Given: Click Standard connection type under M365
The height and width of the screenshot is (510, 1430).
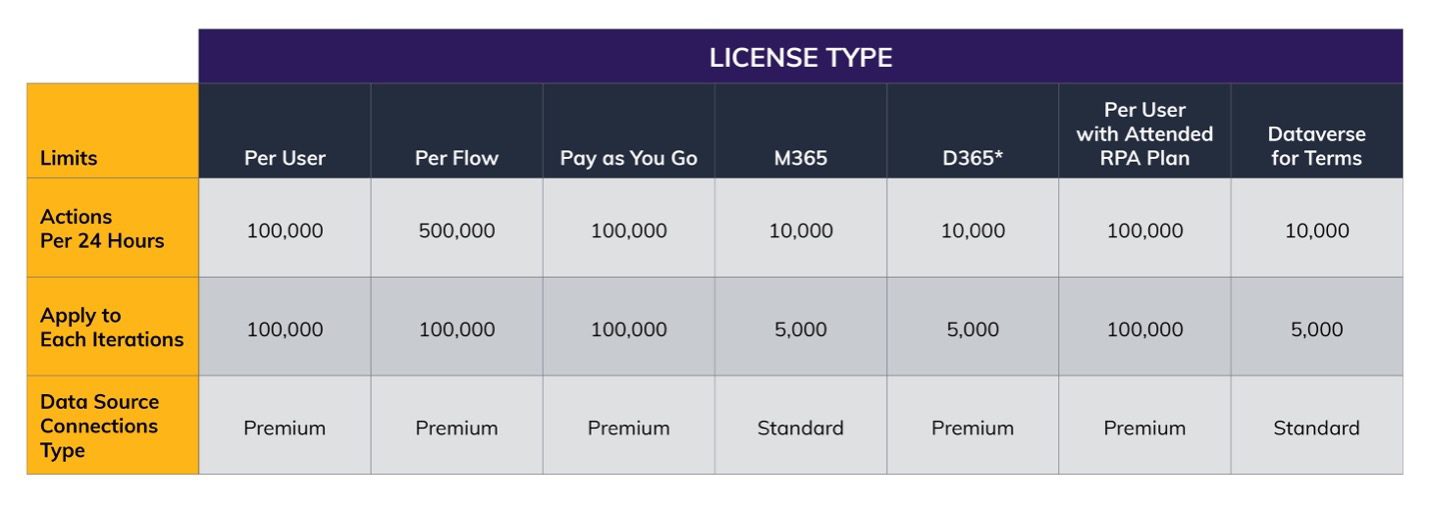Looking at the screenshot, I should tap(801, 428).
